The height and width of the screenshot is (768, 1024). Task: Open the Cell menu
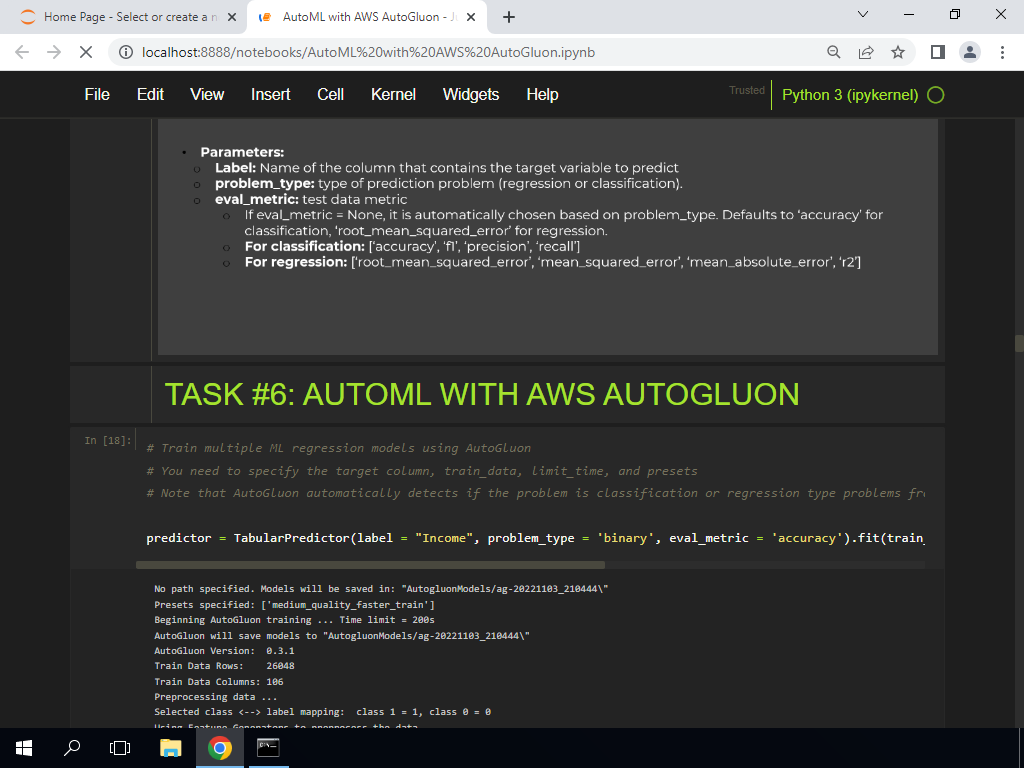point(330,95)
